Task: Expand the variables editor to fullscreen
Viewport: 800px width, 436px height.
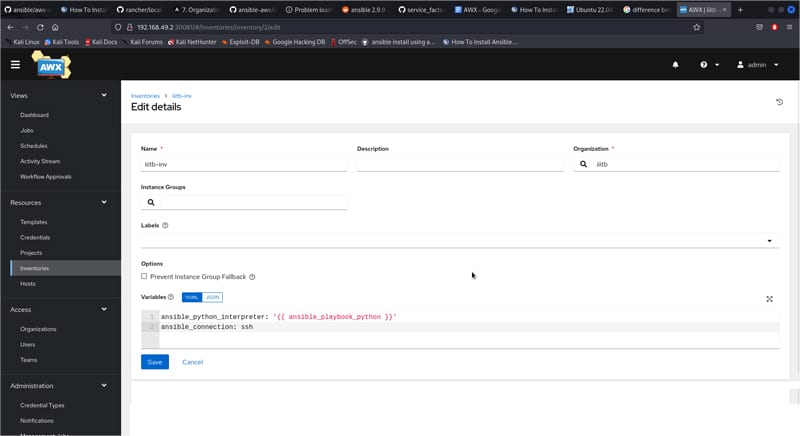Action: [769, 298]
